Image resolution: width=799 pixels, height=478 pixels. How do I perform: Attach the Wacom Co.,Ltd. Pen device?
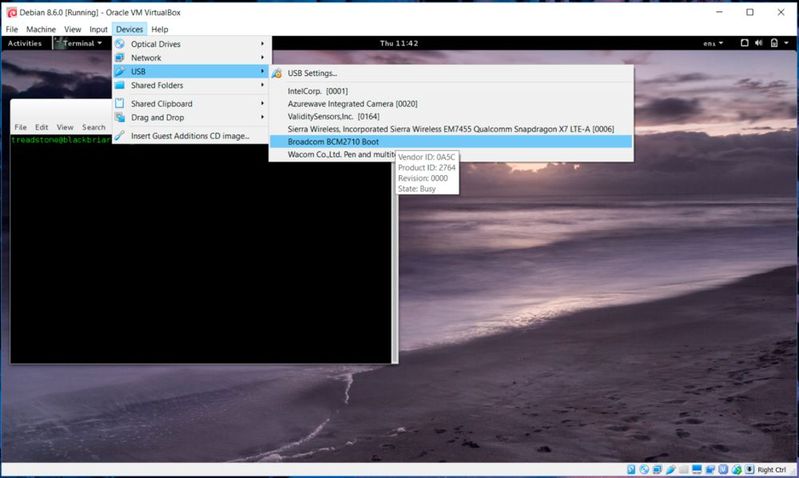click(x=451, y=154)
